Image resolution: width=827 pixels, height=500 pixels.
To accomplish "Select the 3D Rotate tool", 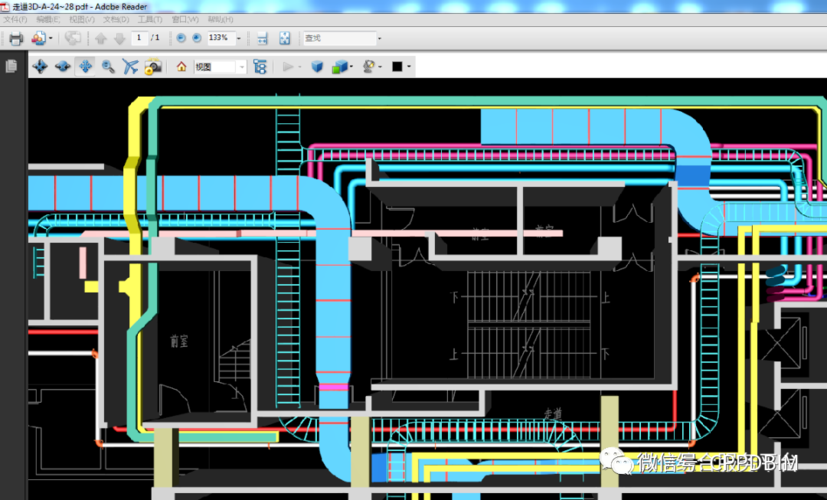I will pyautogui.click(x=40, y=67).
